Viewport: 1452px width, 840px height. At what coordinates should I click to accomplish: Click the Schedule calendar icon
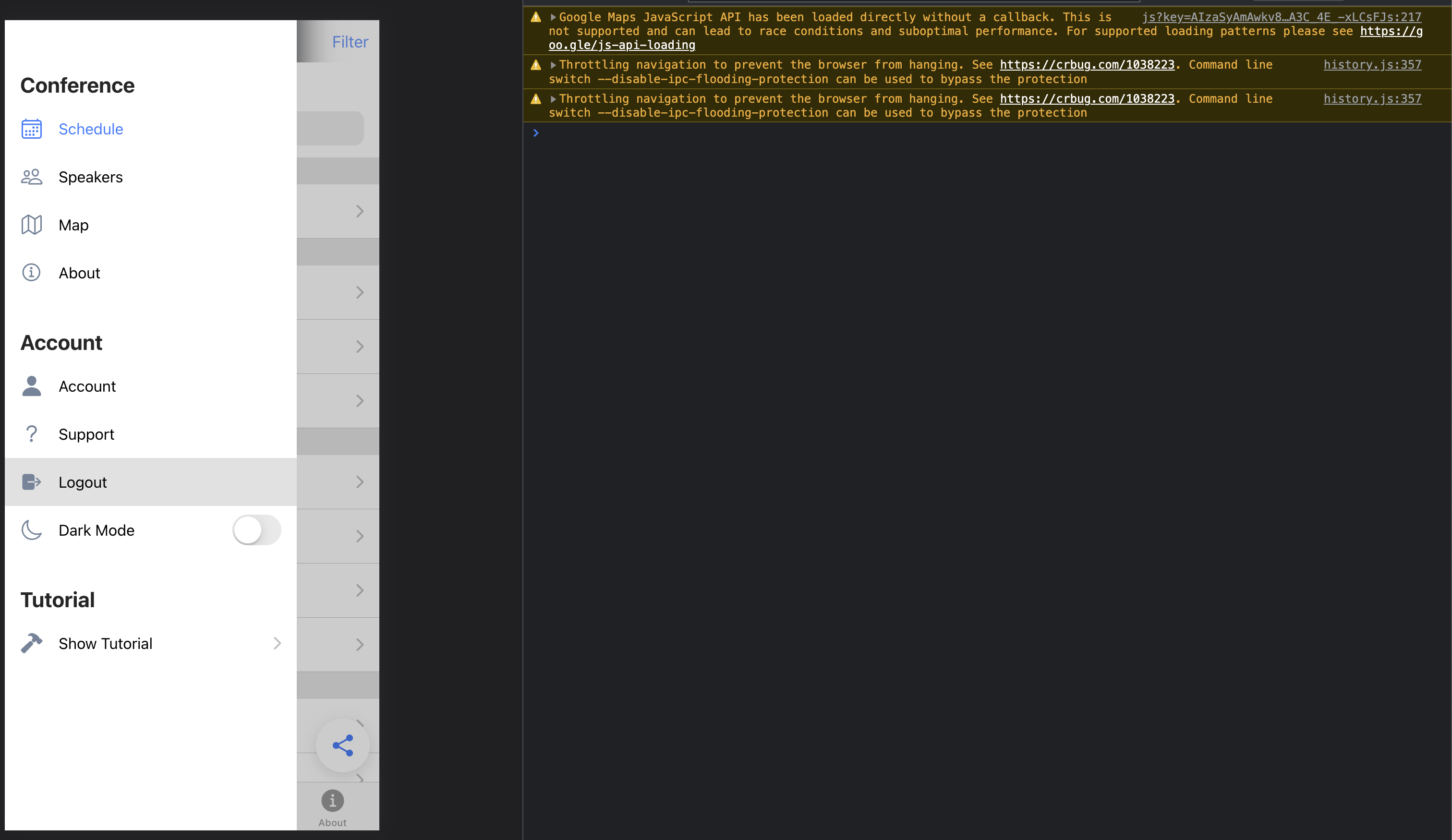31,129
